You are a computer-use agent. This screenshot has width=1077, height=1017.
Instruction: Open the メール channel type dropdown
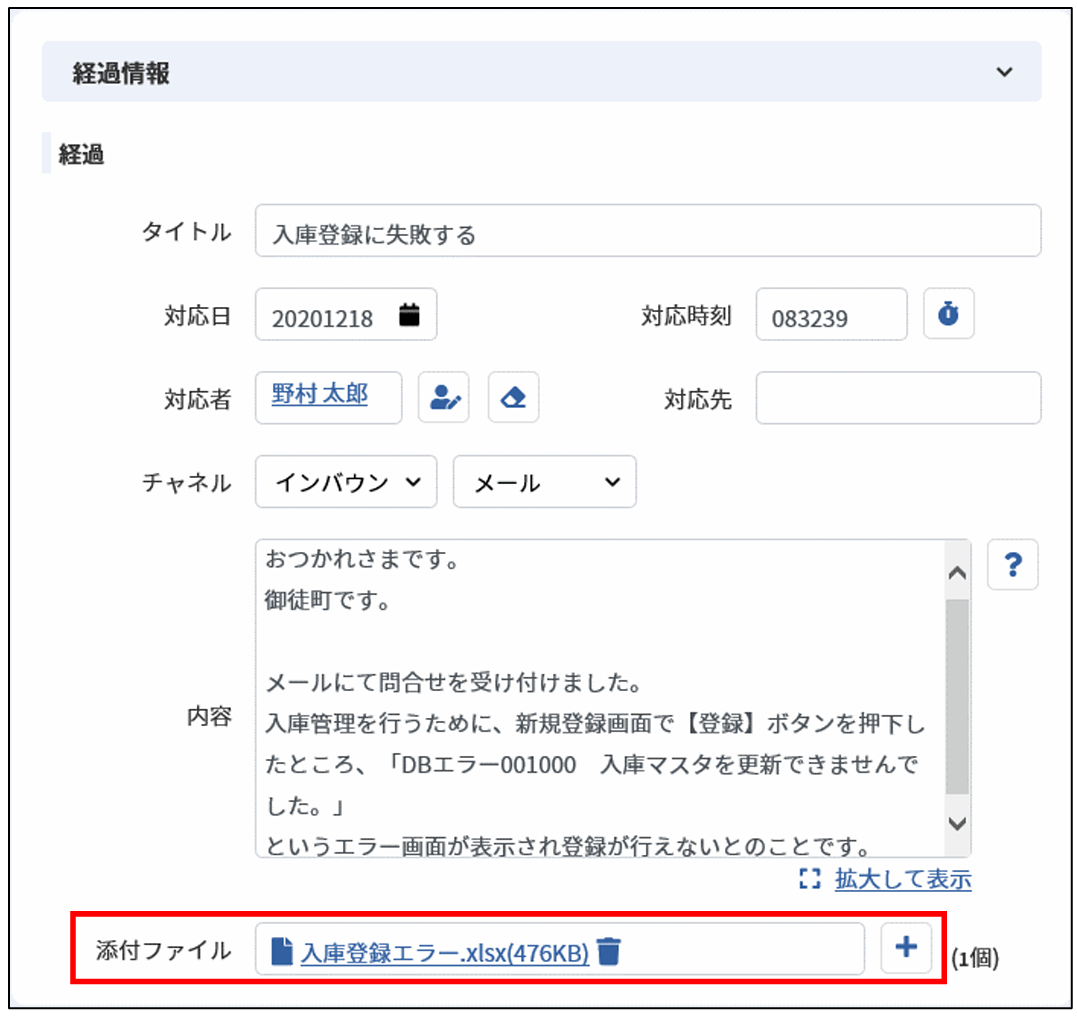click(x=544, y=482)
